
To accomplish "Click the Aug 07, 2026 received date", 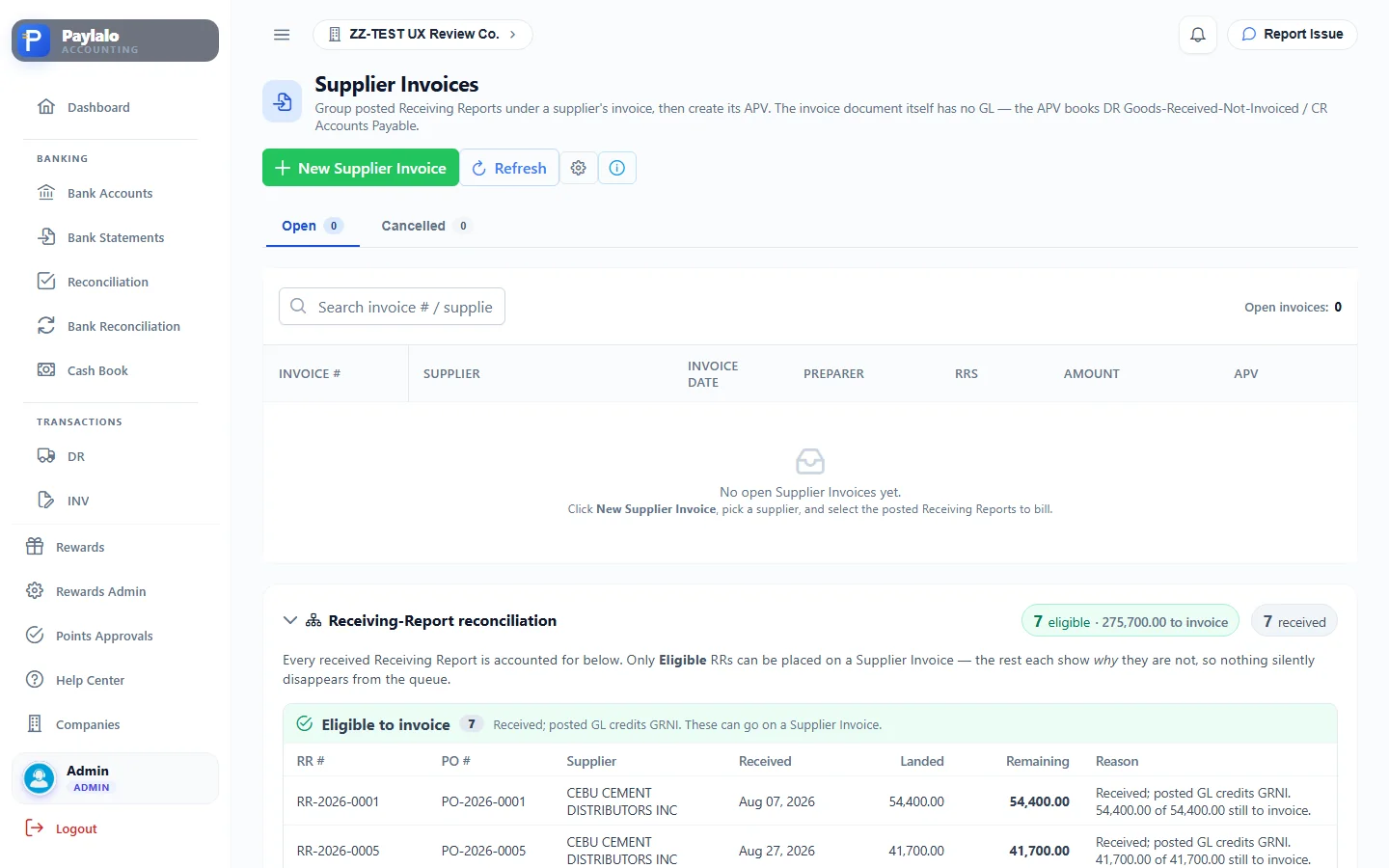I will [776, 801].
